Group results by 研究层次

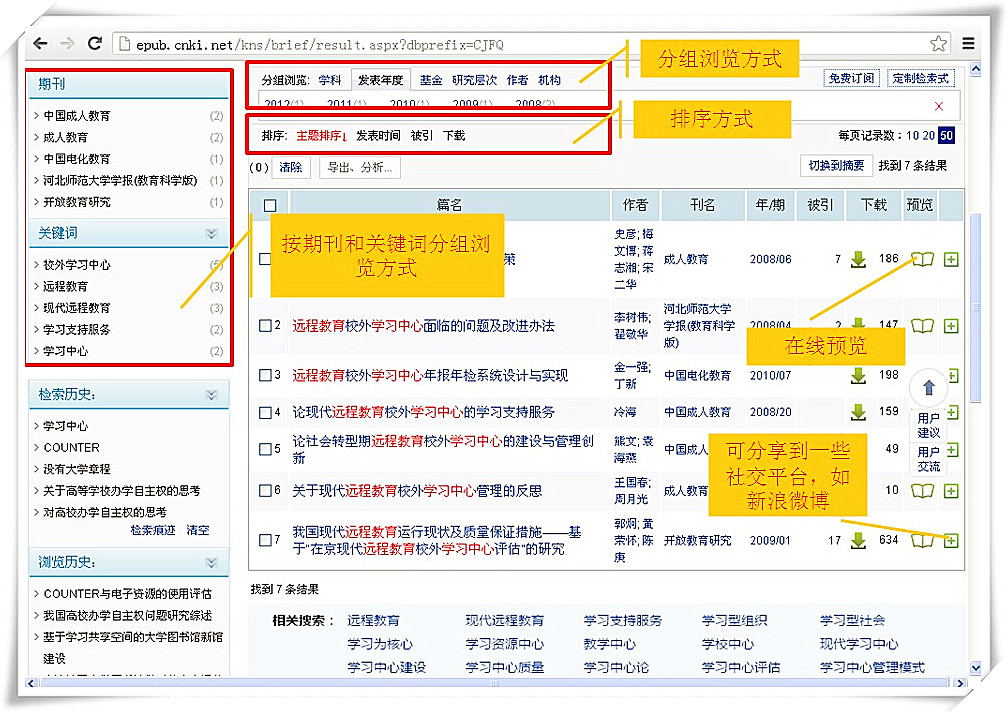[474, 80]
